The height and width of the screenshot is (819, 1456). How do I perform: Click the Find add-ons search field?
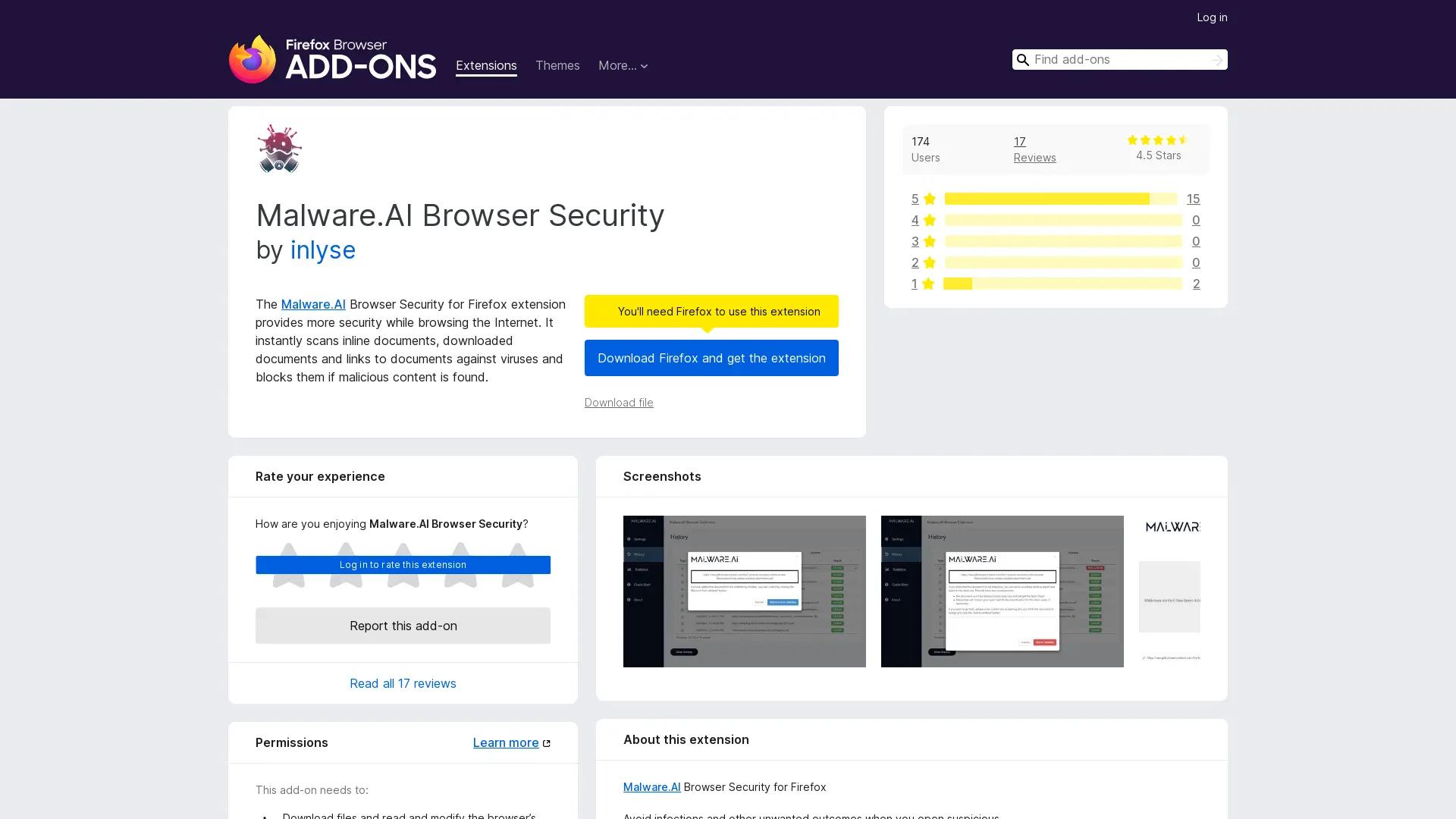1115,59
